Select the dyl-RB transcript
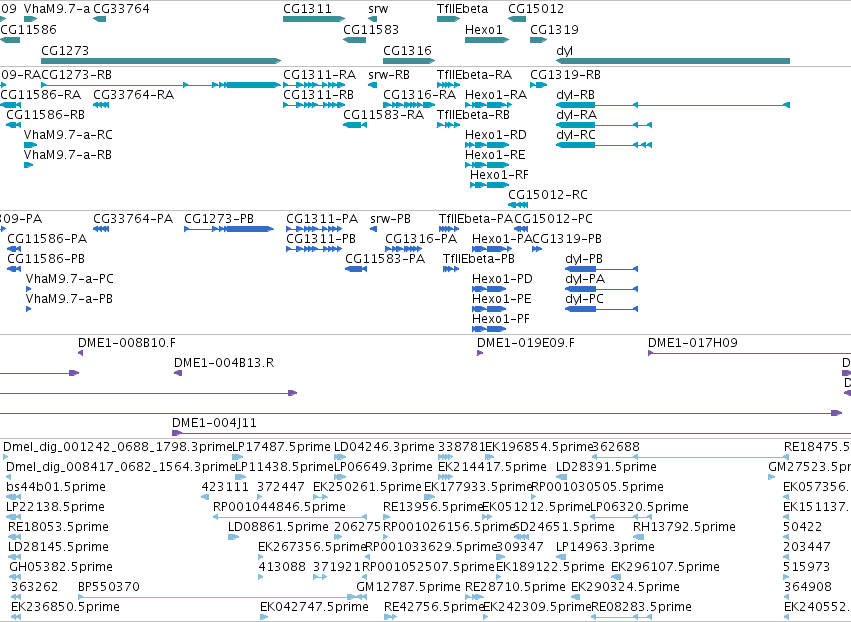Screen dimensions: 851x622 673,105
